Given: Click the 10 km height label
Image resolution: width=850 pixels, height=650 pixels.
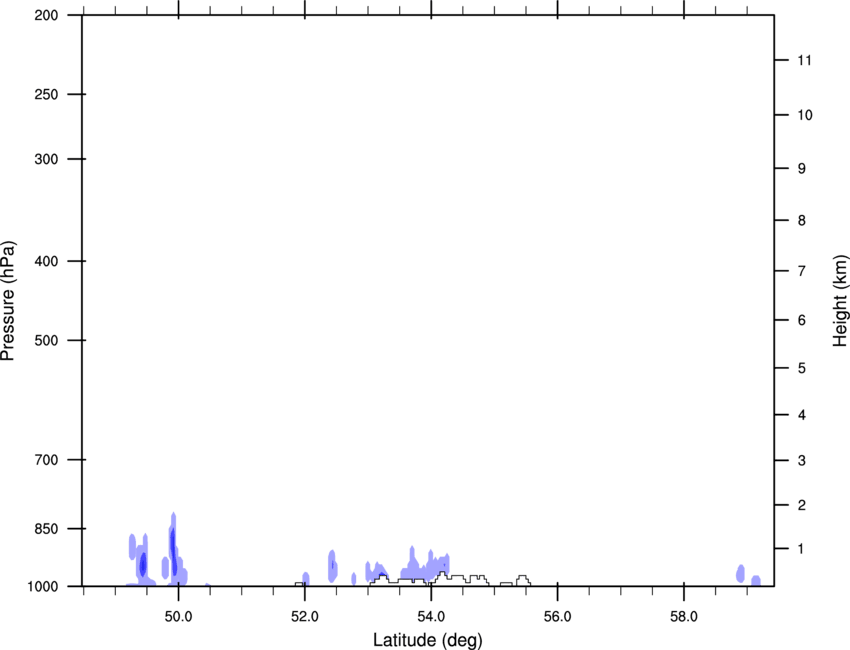Looking at the screenshot, I should coord(805,115).
